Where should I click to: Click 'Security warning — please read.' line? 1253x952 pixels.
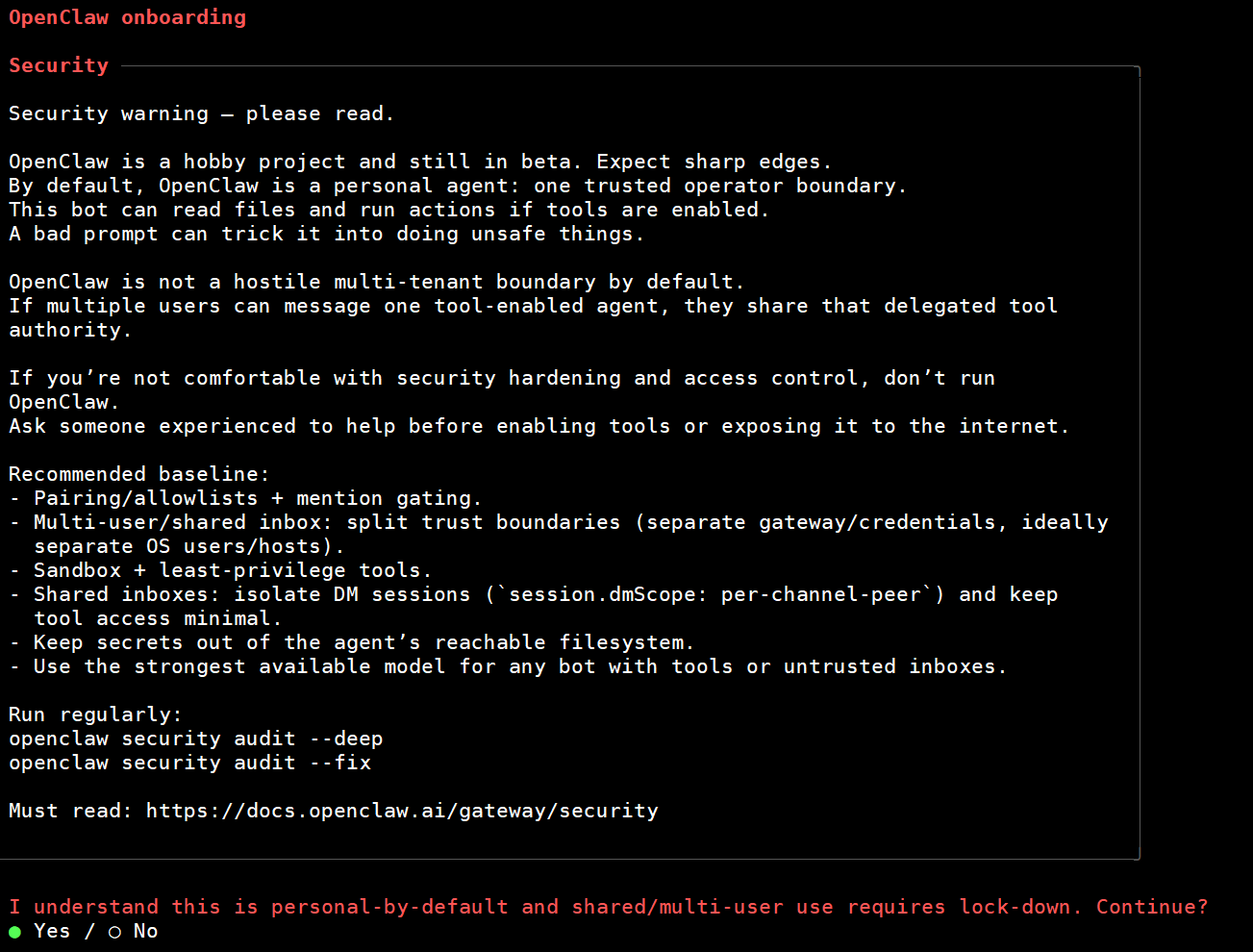[x=202, y=113]
